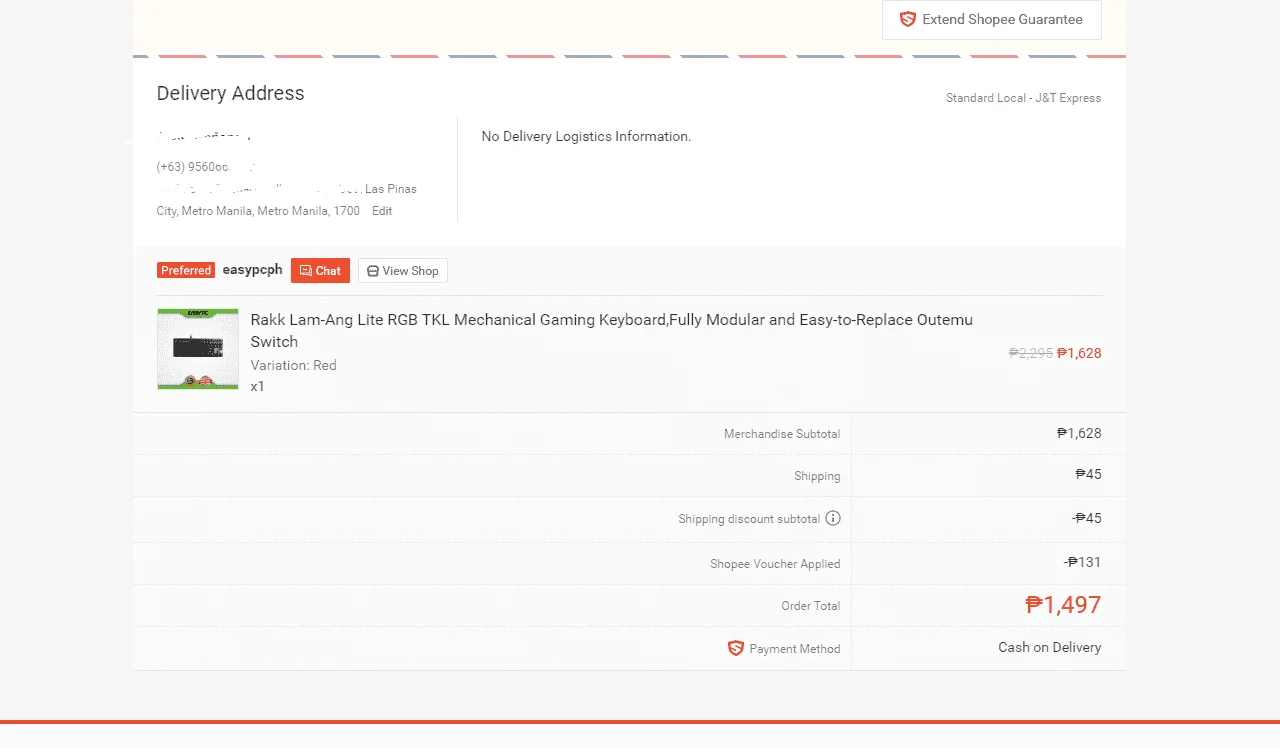Image resolution: width=1280 pixels, height=748 pixels.
Task: Click the Shipping label
Action: pos(817,476)
